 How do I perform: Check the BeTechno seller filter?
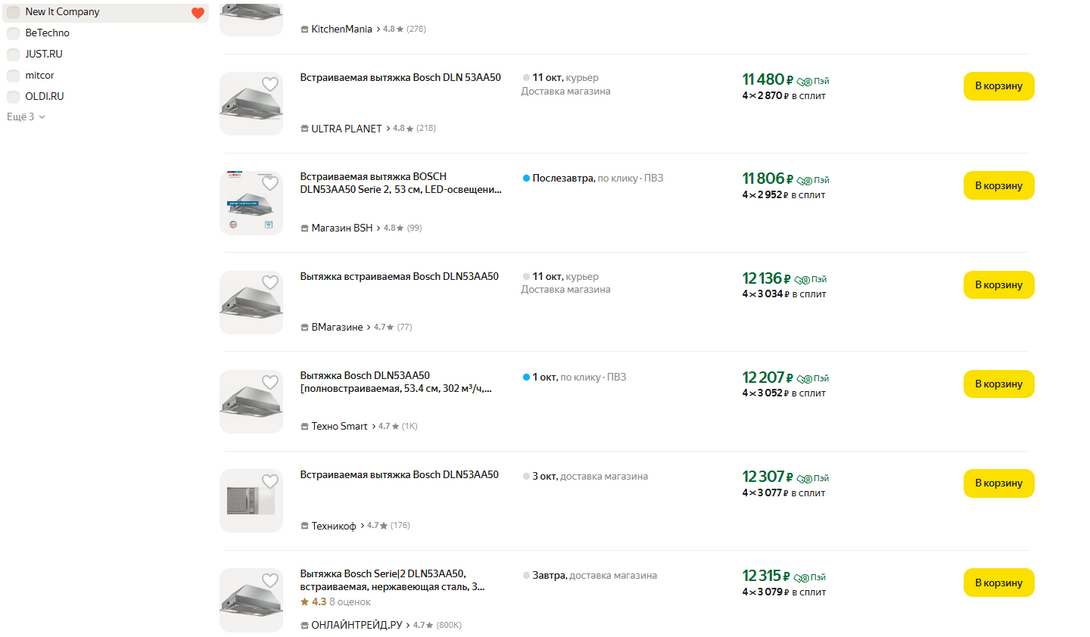[x=13, y=33]
